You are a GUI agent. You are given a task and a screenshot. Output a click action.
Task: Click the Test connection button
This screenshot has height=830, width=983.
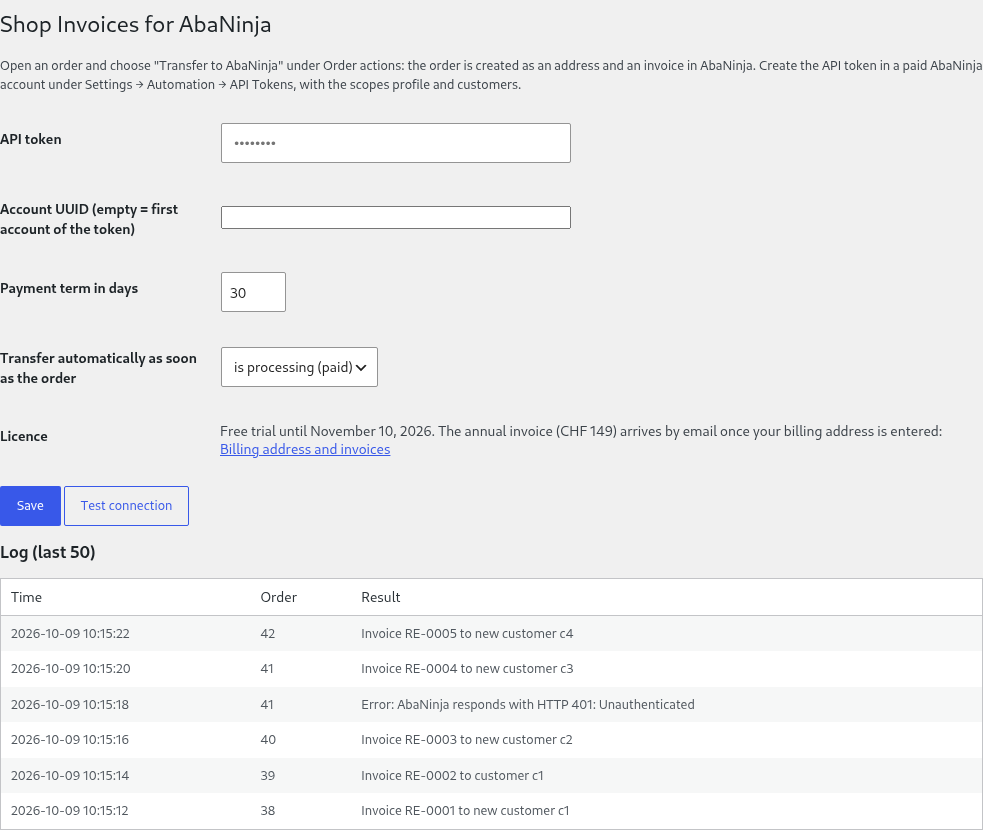126,506
